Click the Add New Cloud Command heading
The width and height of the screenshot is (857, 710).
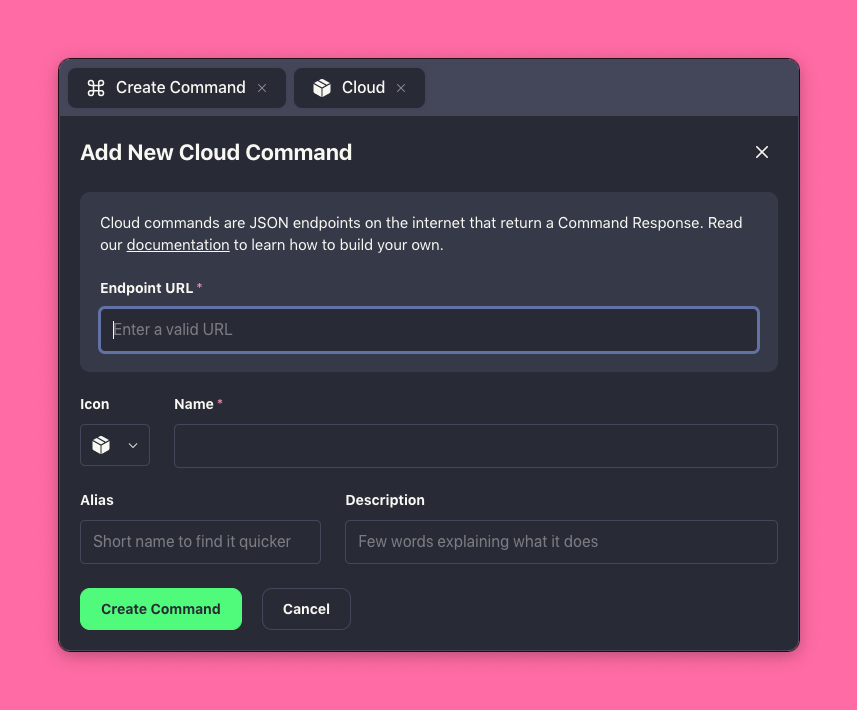coord(216,152)
